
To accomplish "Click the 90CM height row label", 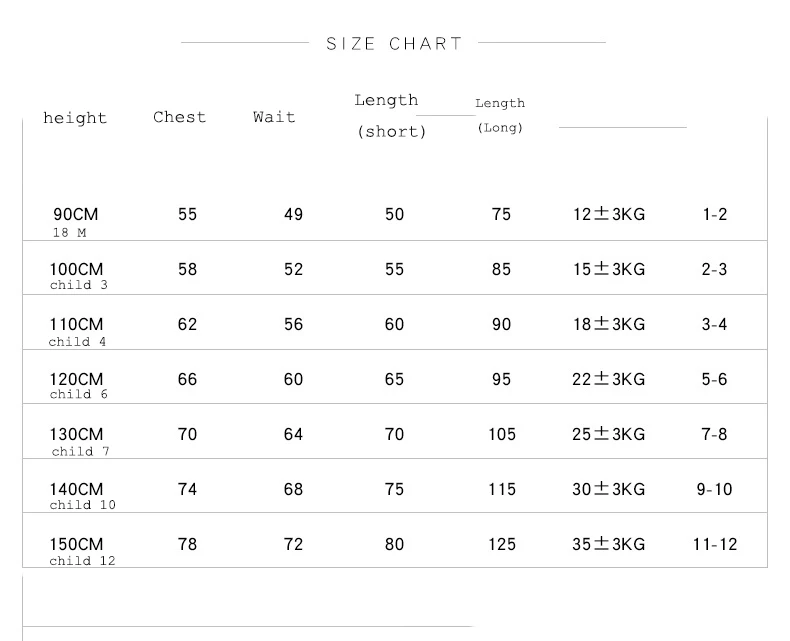I will pyautogui.click(x=75, y=215).
